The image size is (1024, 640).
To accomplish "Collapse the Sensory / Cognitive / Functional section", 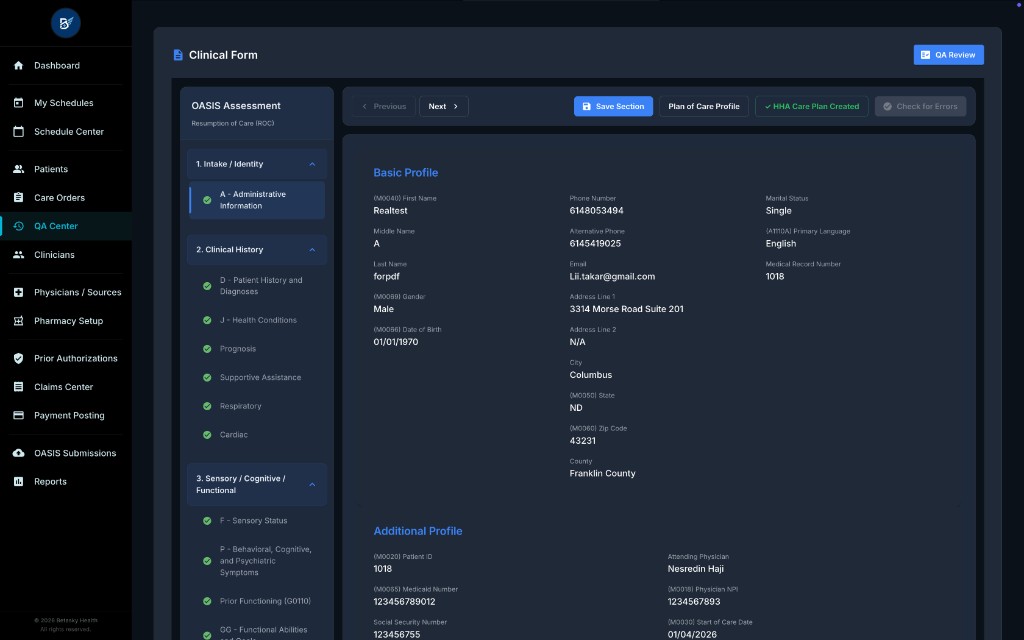I will coord(312,485).
